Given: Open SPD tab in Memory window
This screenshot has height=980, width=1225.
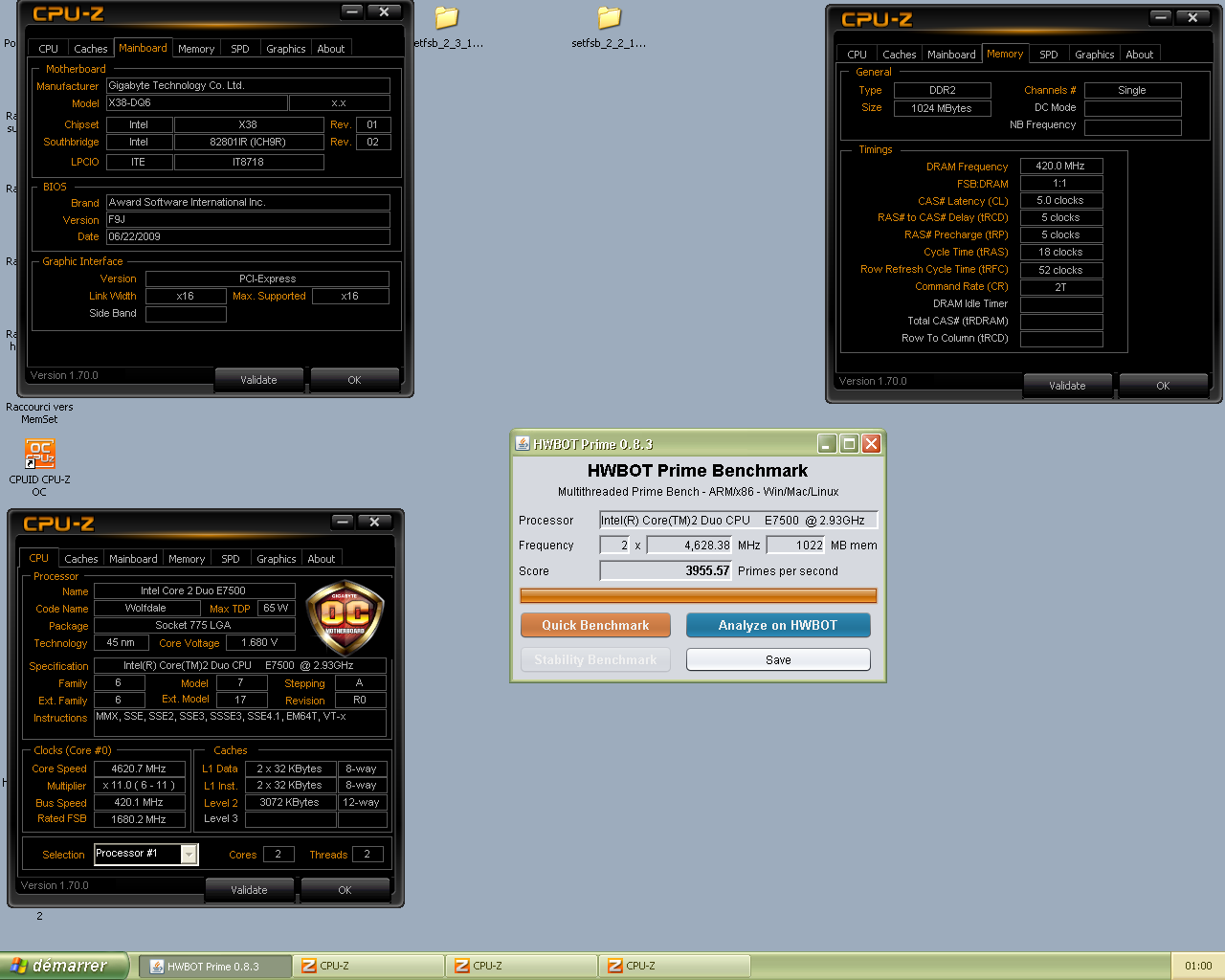Looking at the screenshot, I should pyautogui.click(x=1049, y=55).
